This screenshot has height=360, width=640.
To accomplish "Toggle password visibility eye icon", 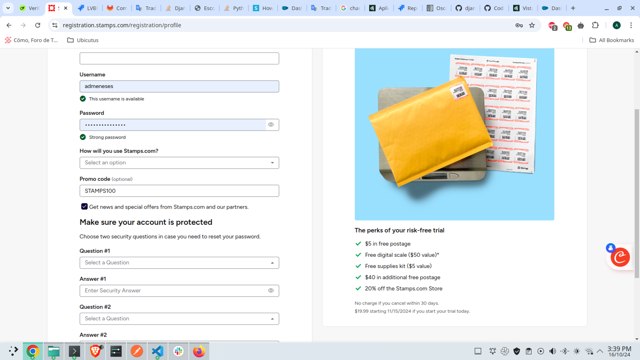I will (271, 124).
